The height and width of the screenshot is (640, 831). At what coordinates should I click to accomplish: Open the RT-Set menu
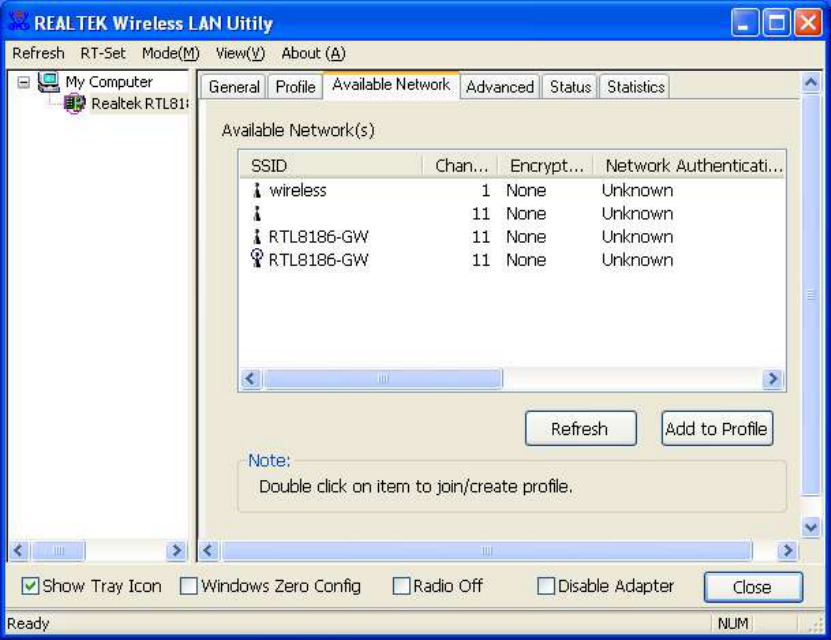tap(103, 53)
